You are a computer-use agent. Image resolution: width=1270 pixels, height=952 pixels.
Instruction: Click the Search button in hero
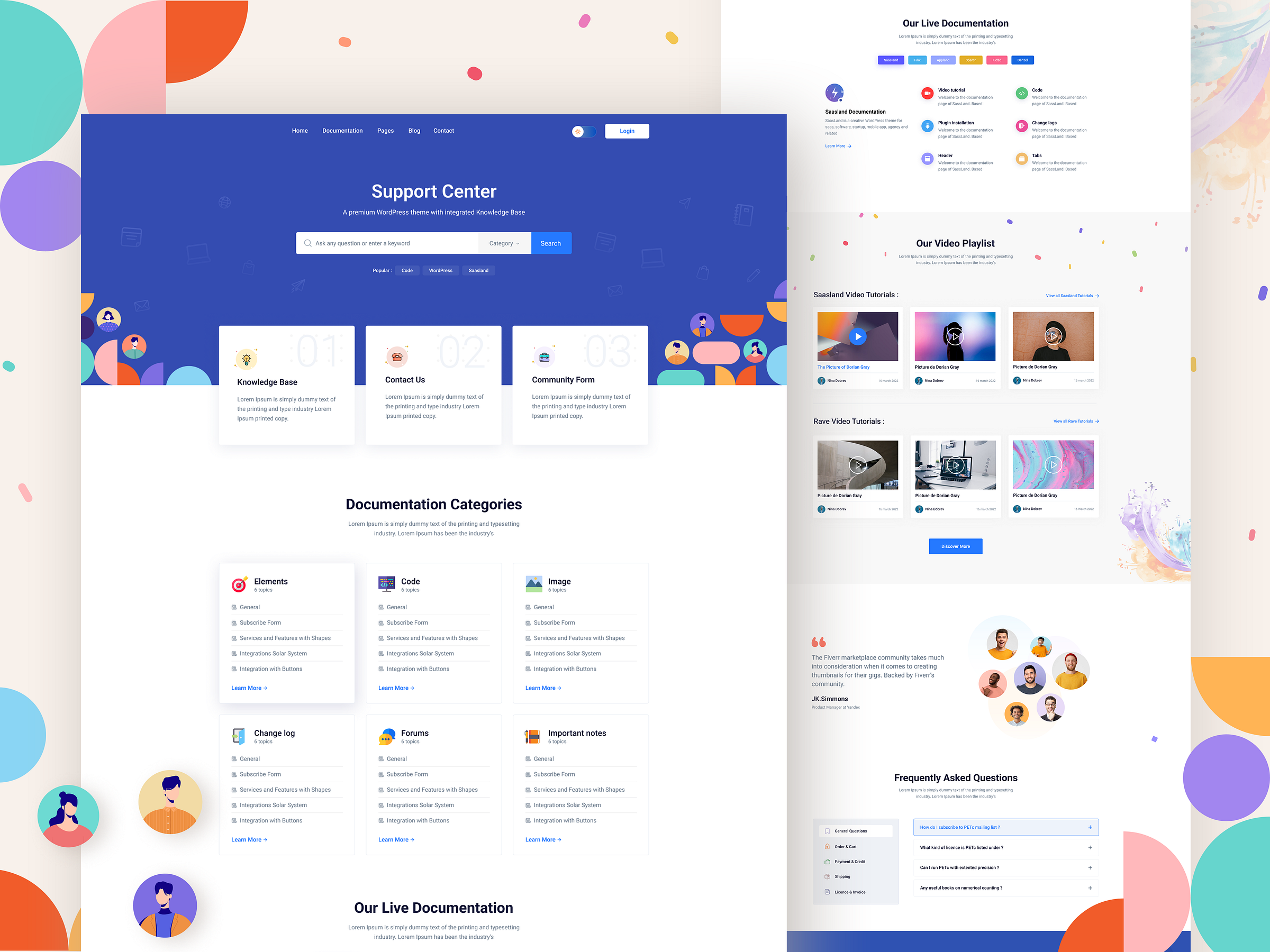click(x=550, y=243)
